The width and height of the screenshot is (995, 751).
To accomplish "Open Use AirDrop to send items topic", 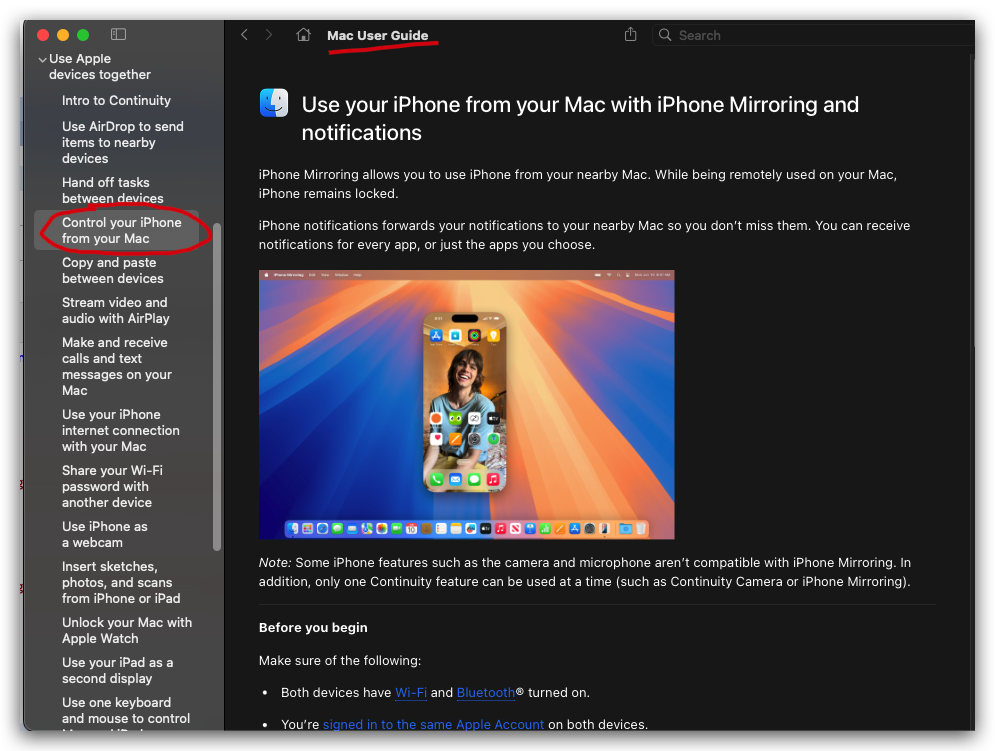I will point(122,142).
